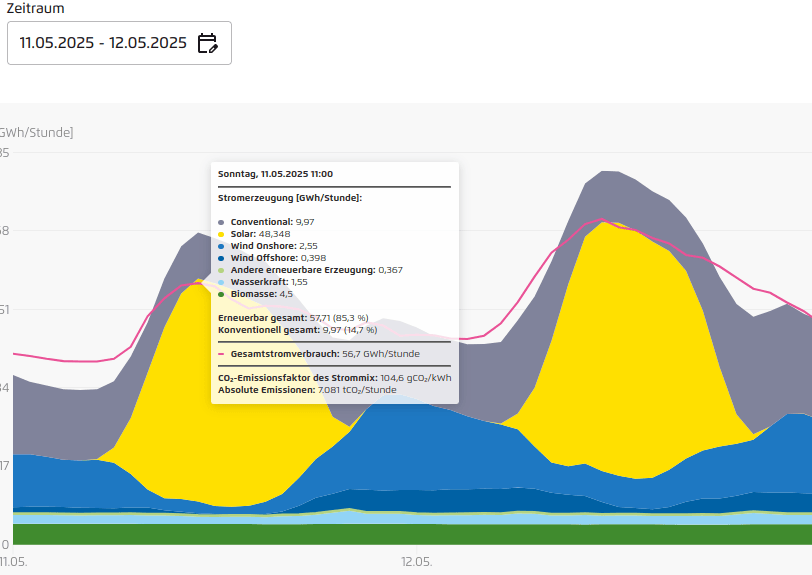Click the Zeitraum label
The width and height of the screenshot is (812, 575).
[35, 8]
